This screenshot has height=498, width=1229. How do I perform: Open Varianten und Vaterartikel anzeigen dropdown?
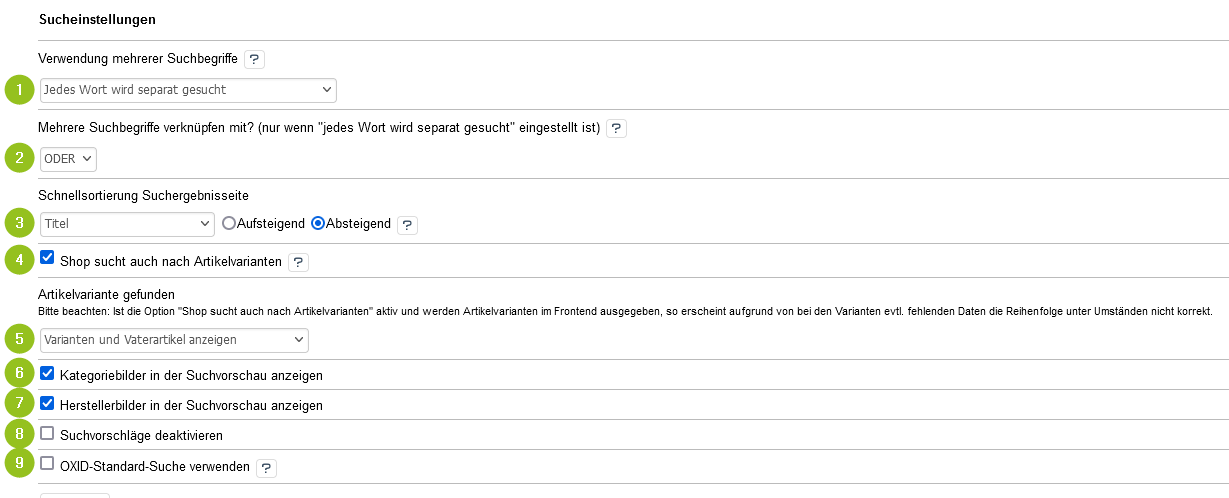click(174, 340)
